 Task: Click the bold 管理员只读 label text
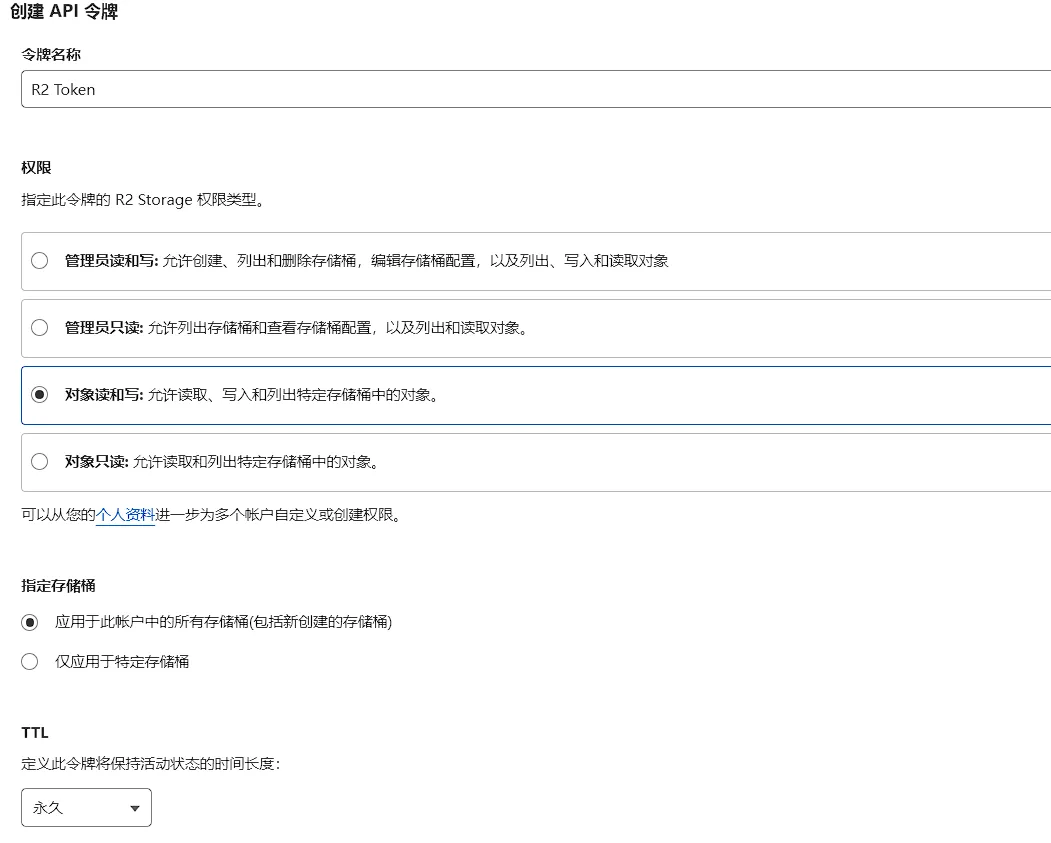tap(104, 328)
